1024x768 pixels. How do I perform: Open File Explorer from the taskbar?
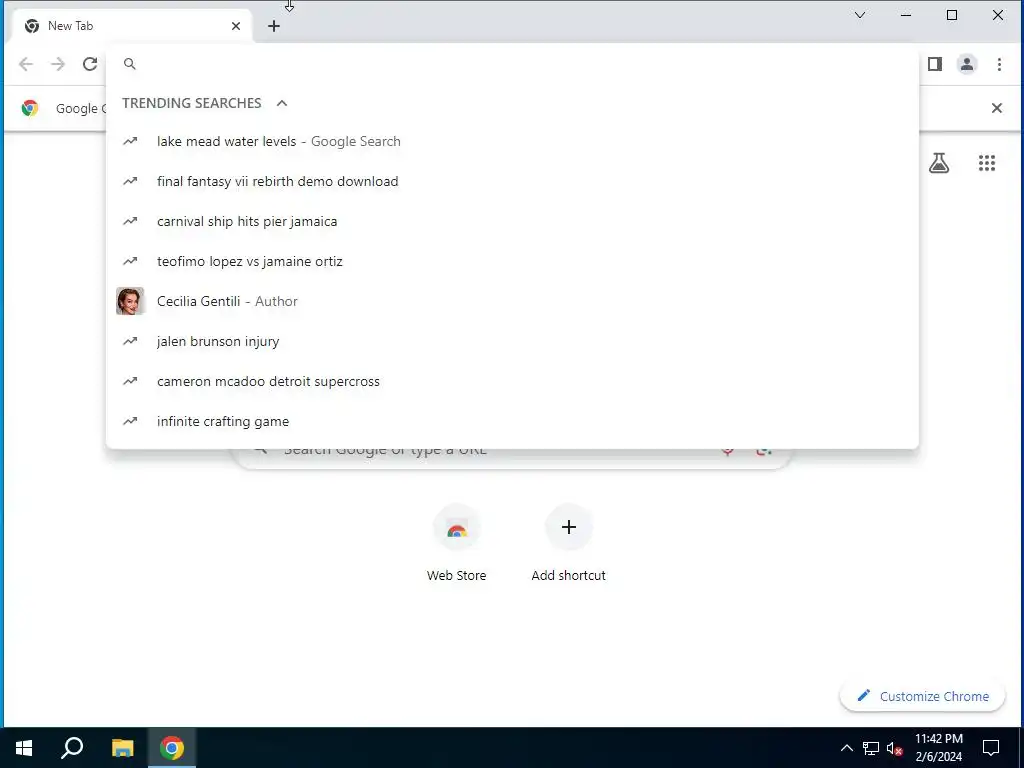122,748
